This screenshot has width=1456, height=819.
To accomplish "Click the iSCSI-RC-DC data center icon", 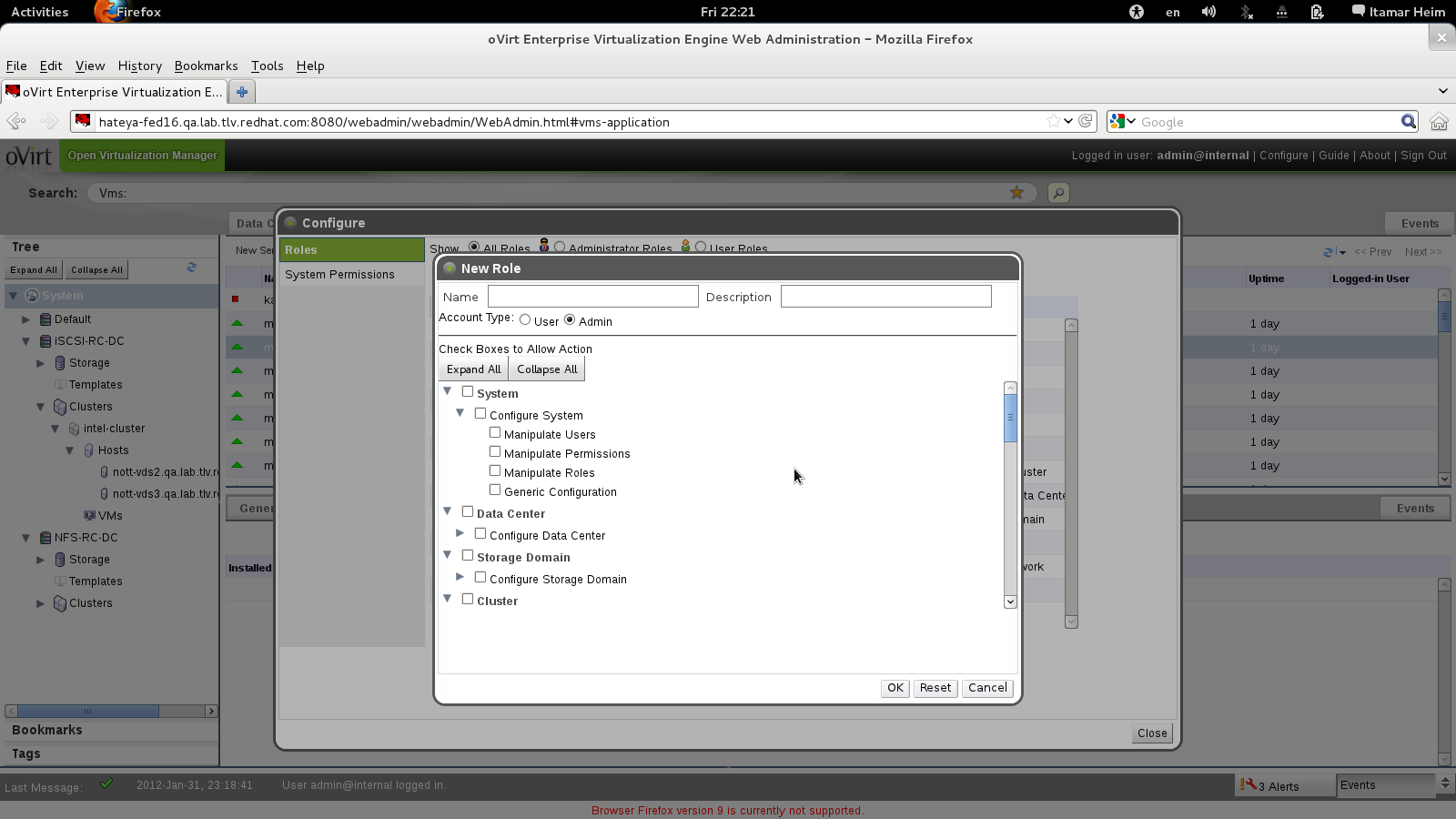I will click(45, 341).
